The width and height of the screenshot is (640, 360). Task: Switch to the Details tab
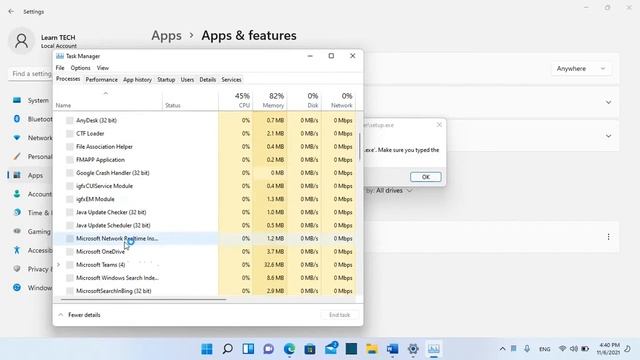[207, 80]
